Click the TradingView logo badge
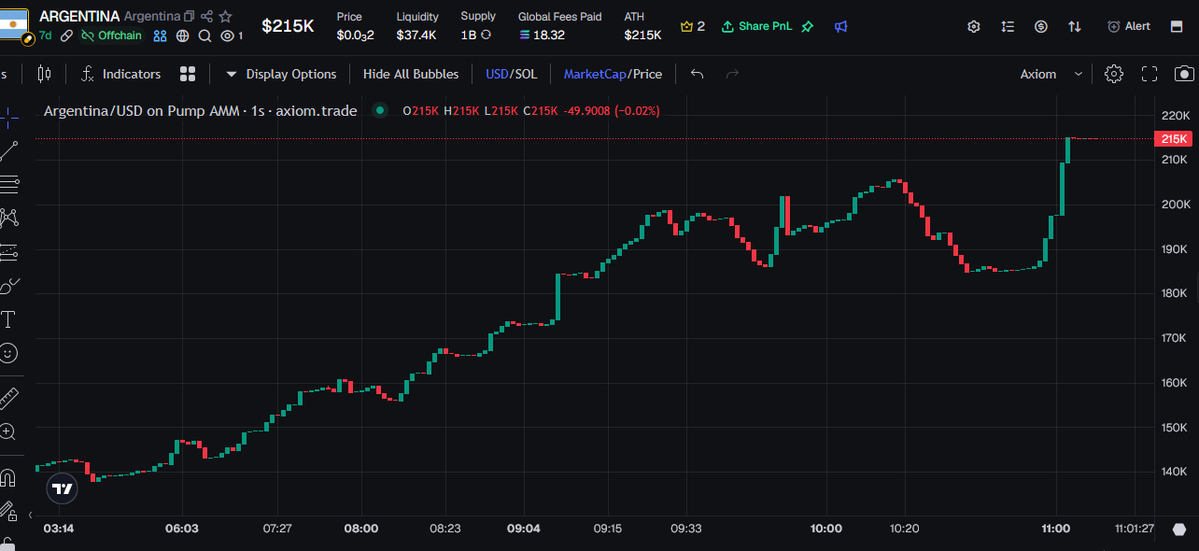 63,488
